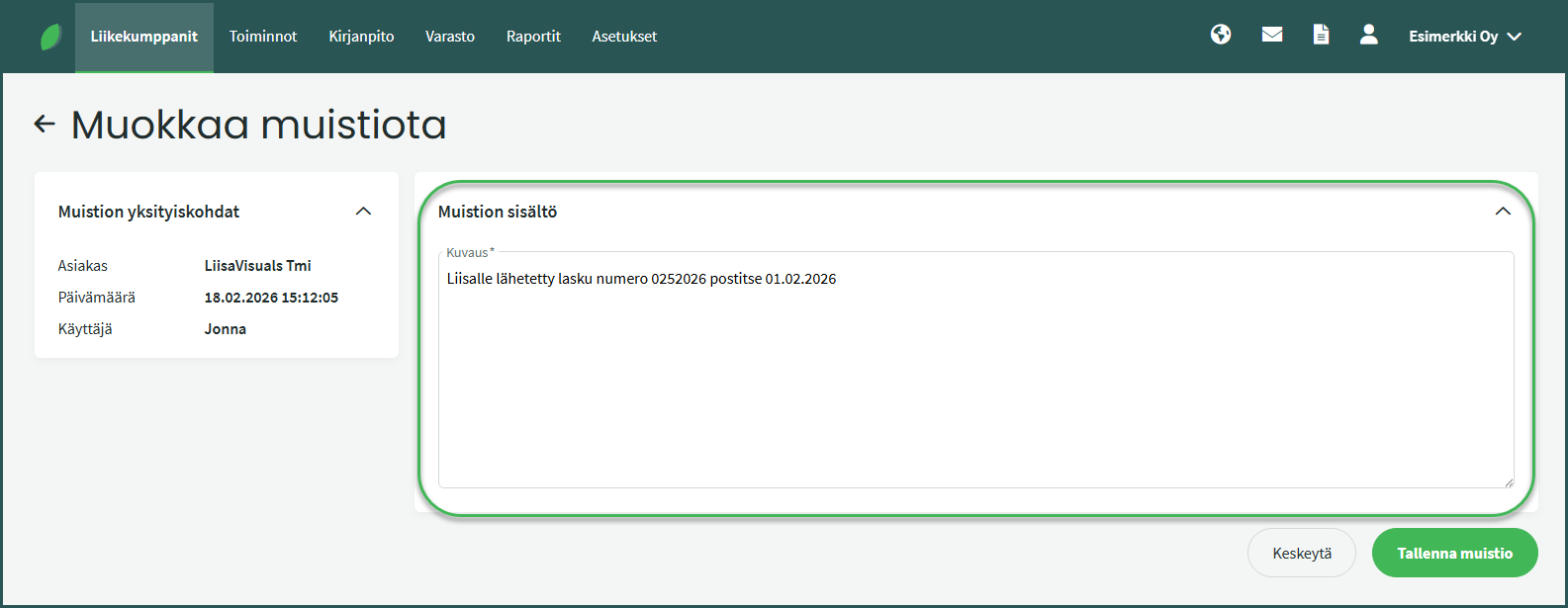
Task: Click the document icon in header
Action: 1321,35
